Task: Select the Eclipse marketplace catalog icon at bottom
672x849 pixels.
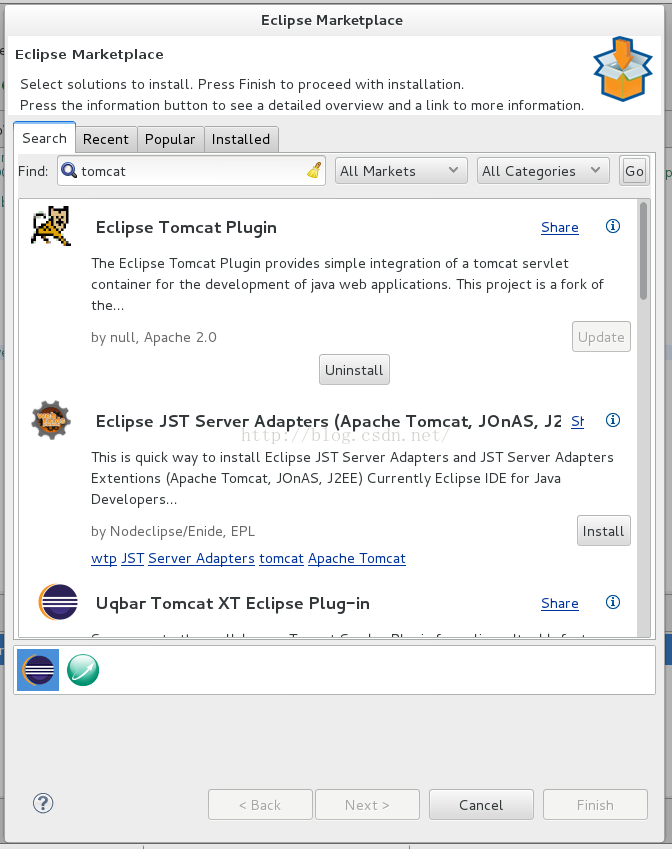Action: (x=38, y=670)
